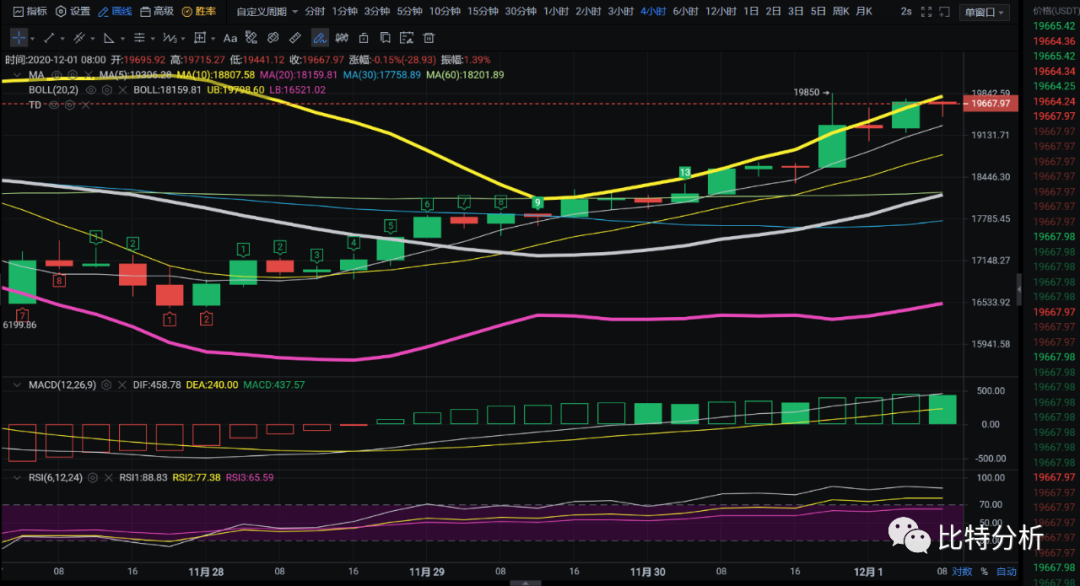Collapse the MA indicator legend chevron
The height and width of the screenshot is (586, 1080).
tap(15, 75)
